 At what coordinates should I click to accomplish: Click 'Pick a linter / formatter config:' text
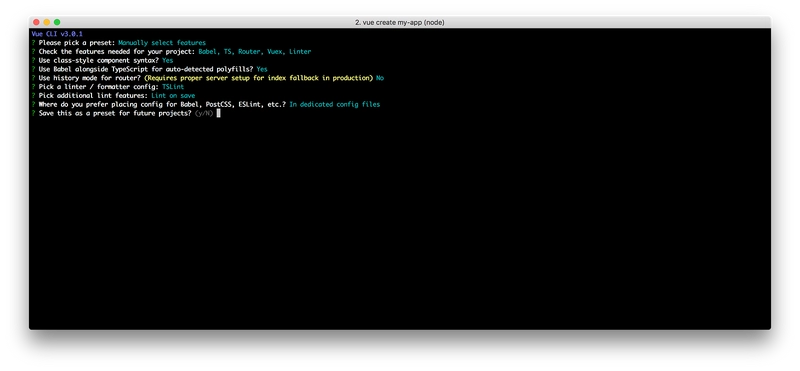[x=98, y=87]
